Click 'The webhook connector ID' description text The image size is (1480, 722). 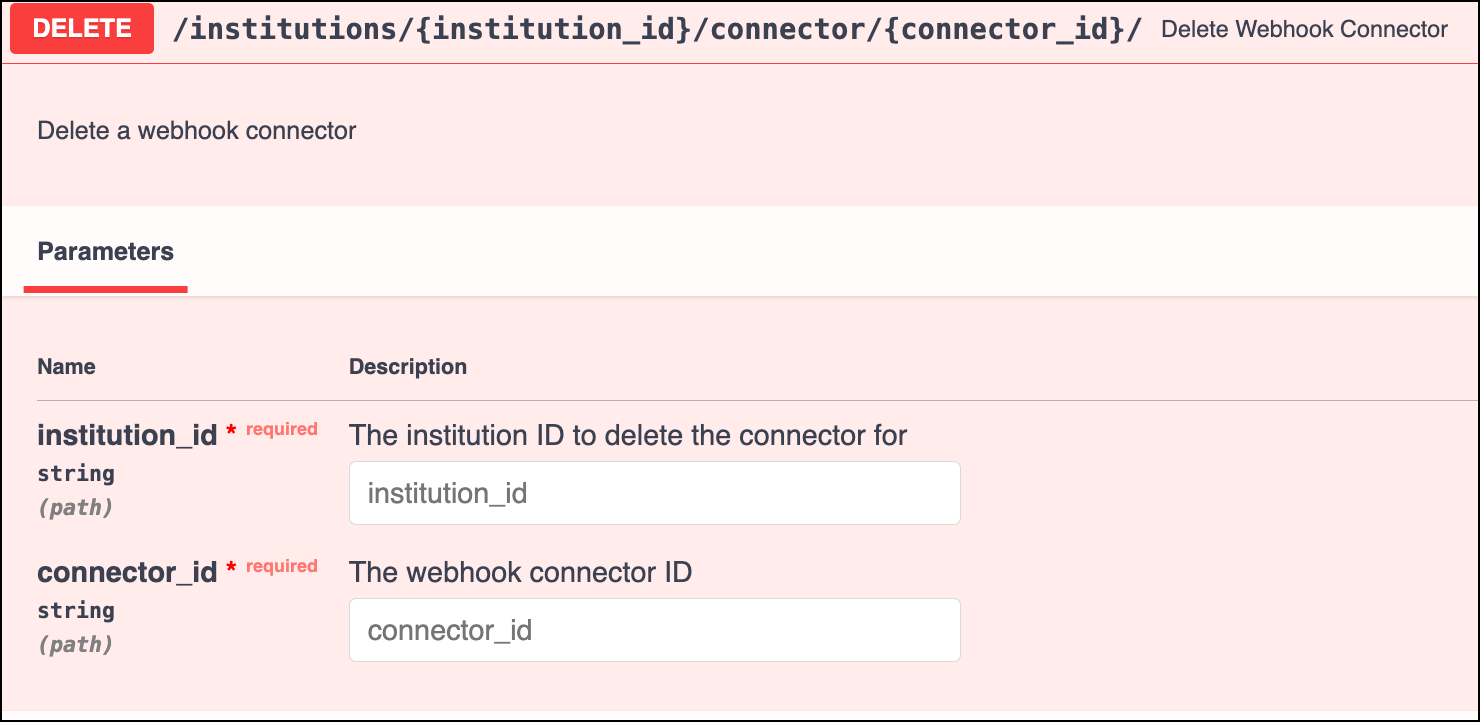(x=520, y=572)
